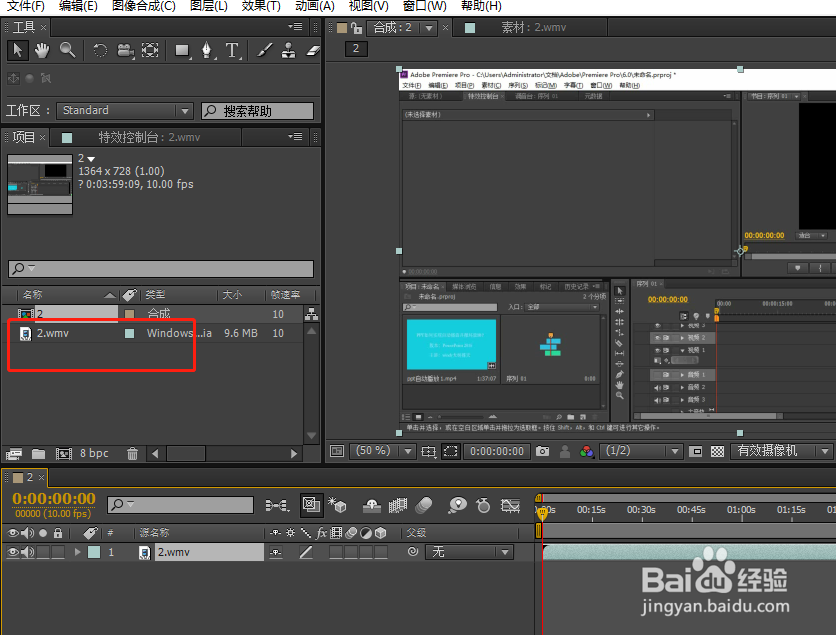Switch to the 素材: 2.wmv viewer tab
This screenshot has width=836, height=635.
click(x=533, y=28)
